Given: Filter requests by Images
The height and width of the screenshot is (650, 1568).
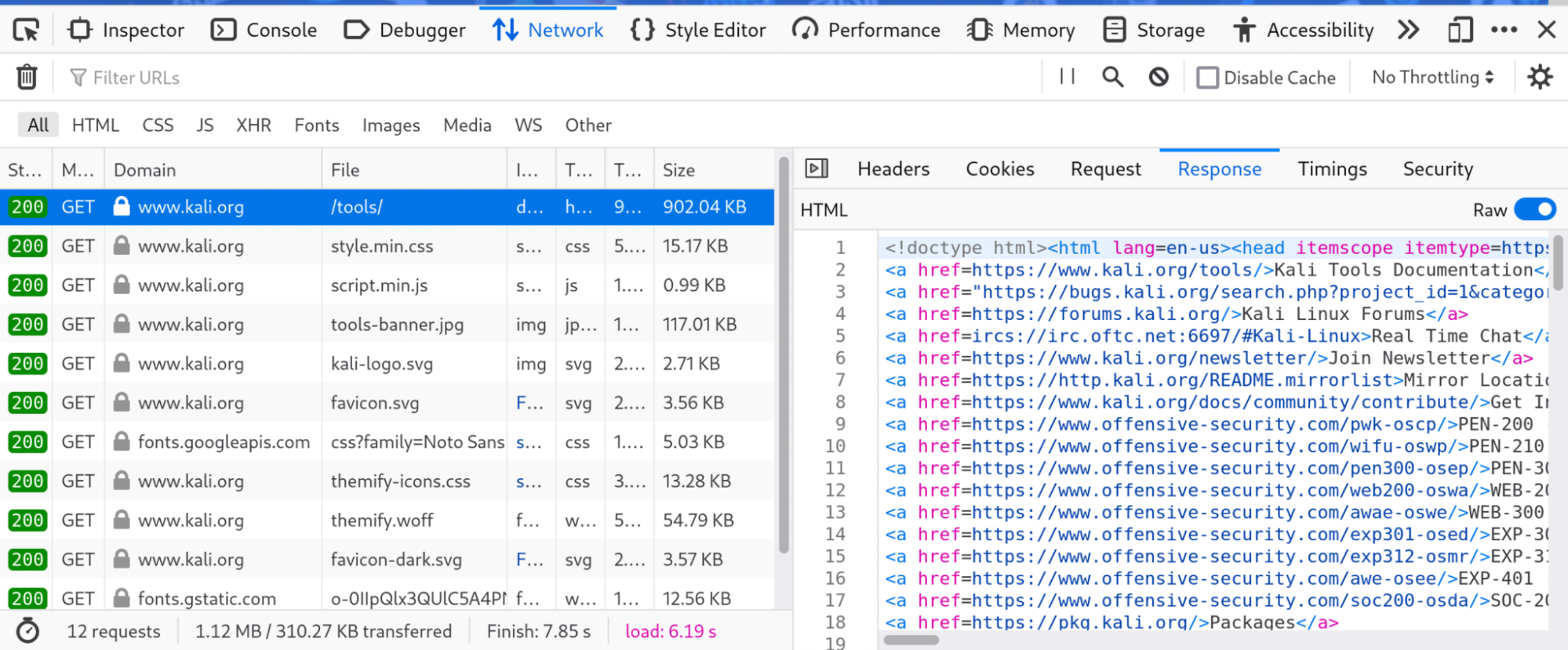Looking at the screenshot, I should pyautogui.click(x=391, y=125).
